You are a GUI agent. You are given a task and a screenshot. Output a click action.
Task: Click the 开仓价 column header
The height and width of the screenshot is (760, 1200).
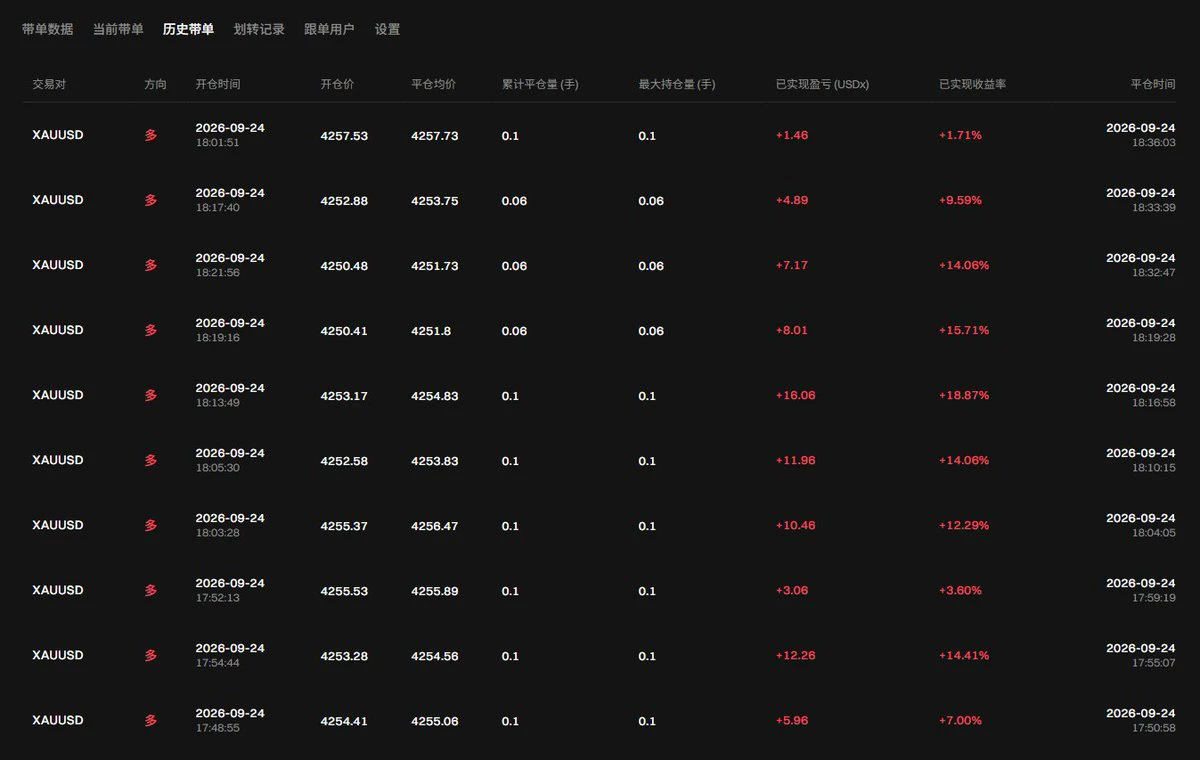(x=338, y=85)
